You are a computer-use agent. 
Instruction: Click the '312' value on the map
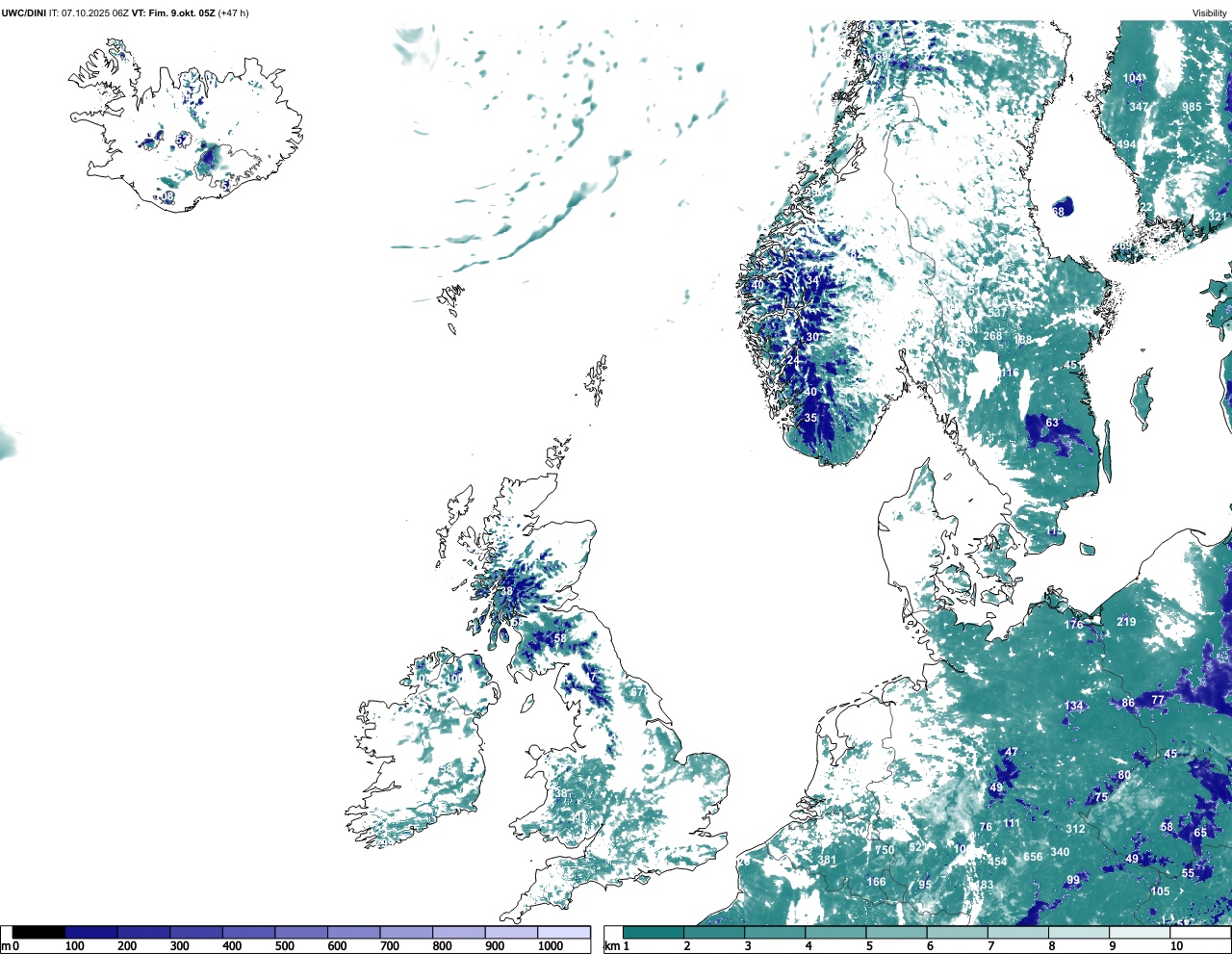click(x=1075, y=829)
